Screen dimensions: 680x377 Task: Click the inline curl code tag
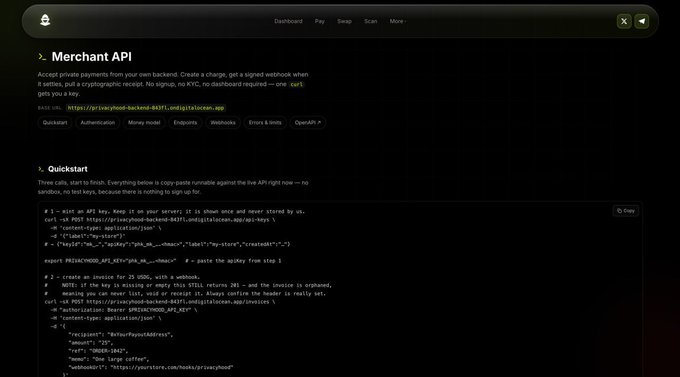[x=297, y=84]
